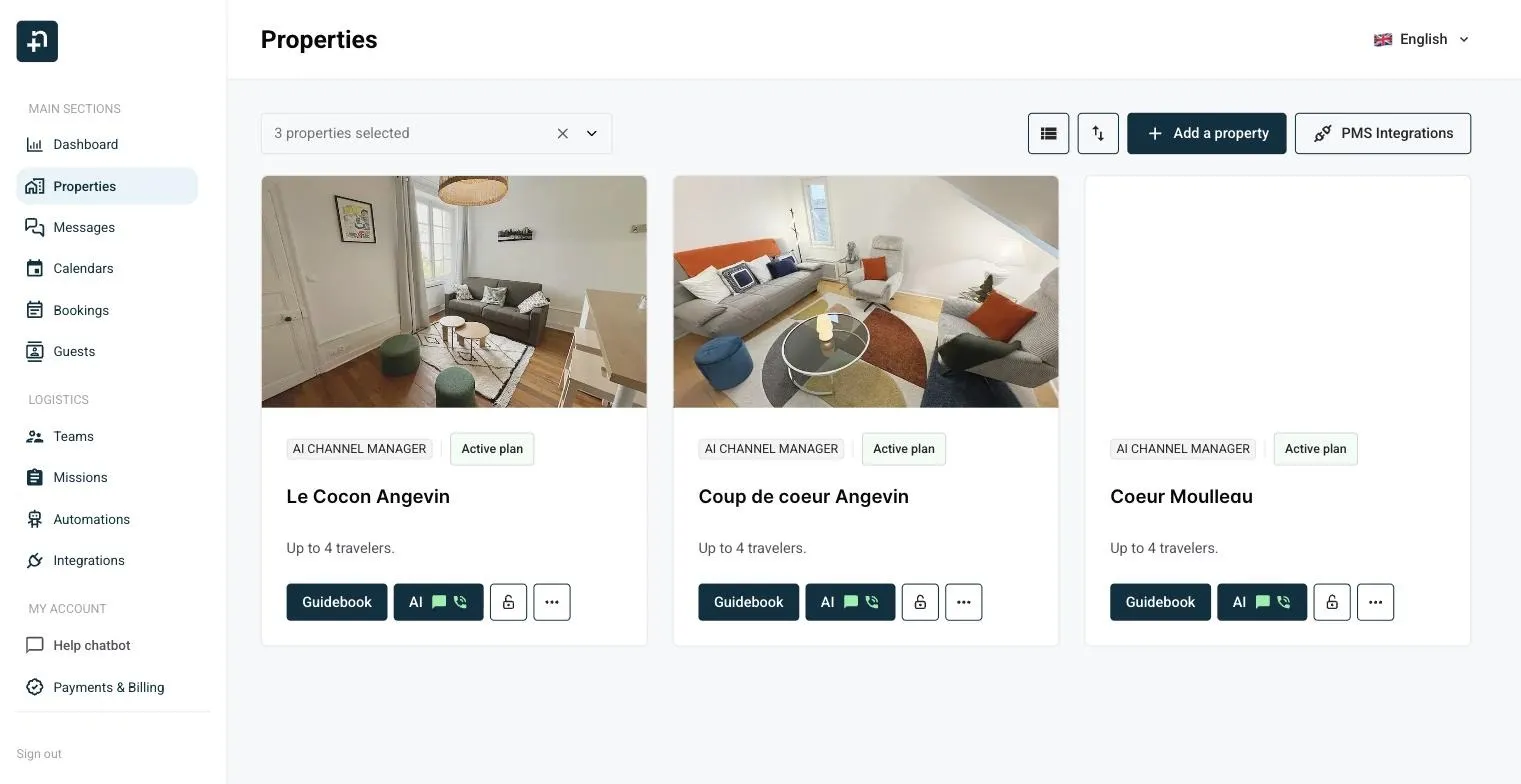Open Guidebook for Le Cocon Angevin
The height and width of the screenshot is (784, 1521).
(337, 602)
